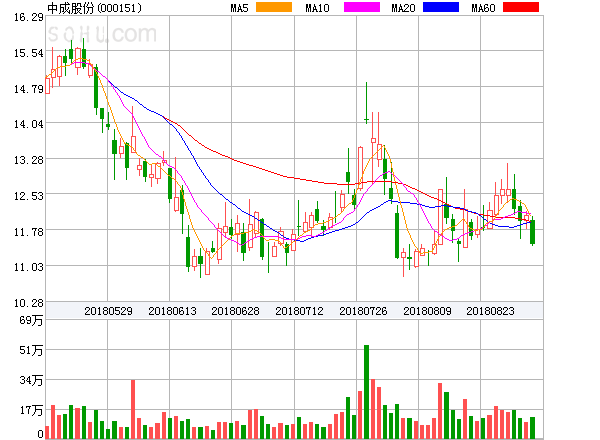600x440 pixels.
Task: Click the 13.28 price axis label
Action: pyautogui.click(x=29, y=160)
